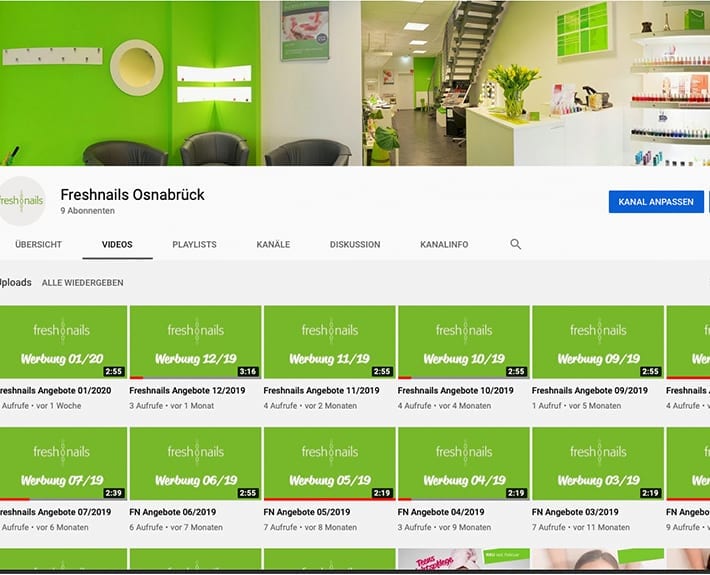Click the title Freshnails Angebote 01/2020
The width and height of the screenshot is (710, 575).
click(55, 390)
